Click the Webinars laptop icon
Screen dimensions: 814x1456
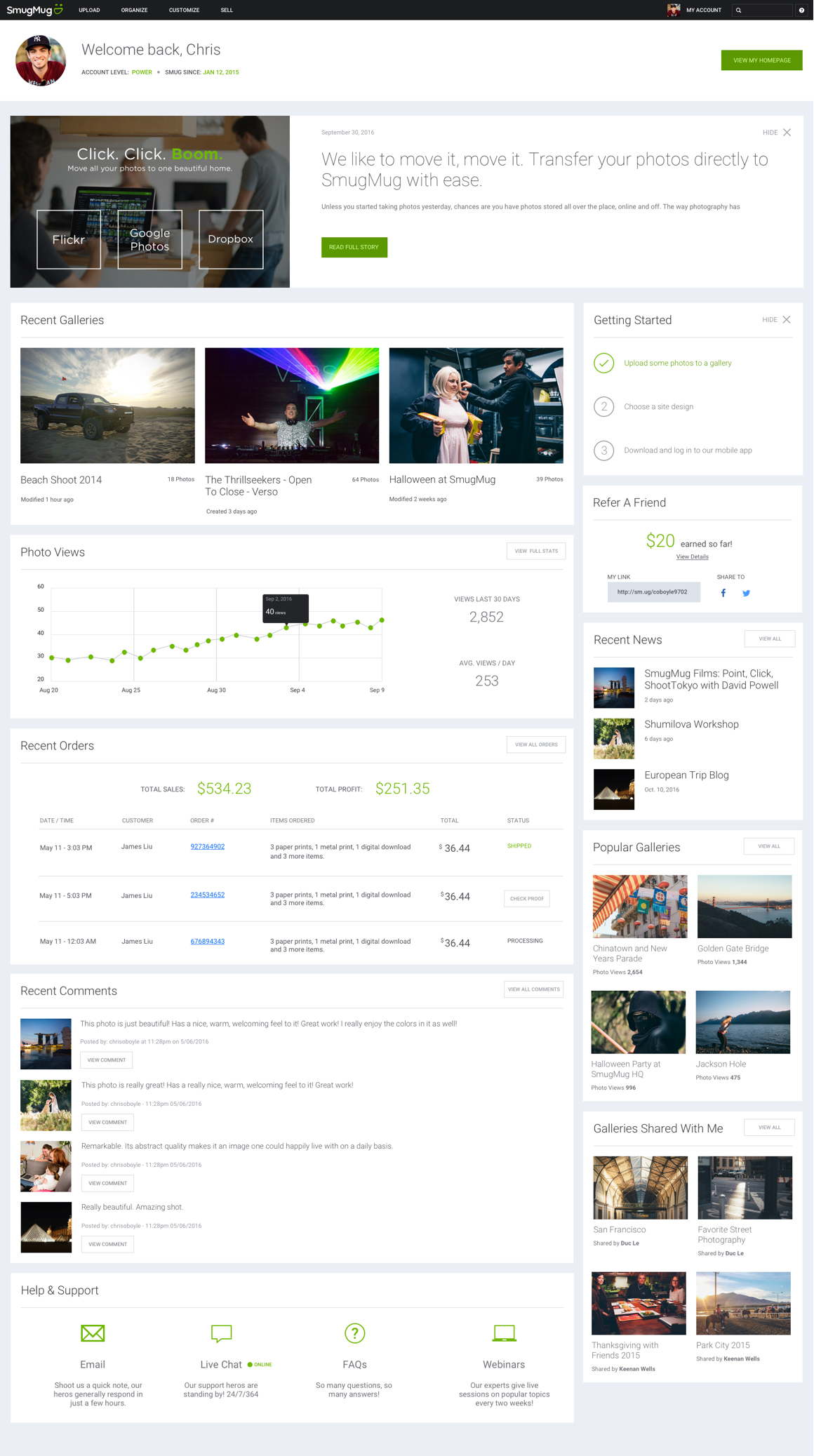tap(504, 1333)
